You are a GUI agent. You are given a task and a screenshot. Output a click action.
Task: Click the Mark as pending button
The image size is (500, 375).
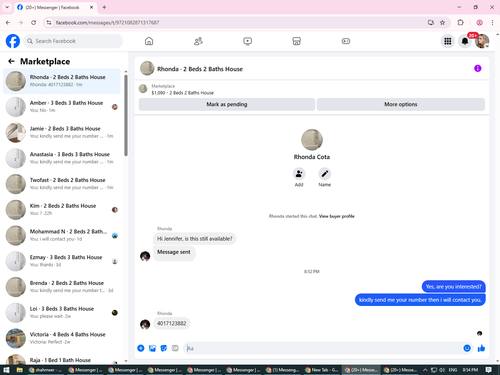[x=227, y=104]
